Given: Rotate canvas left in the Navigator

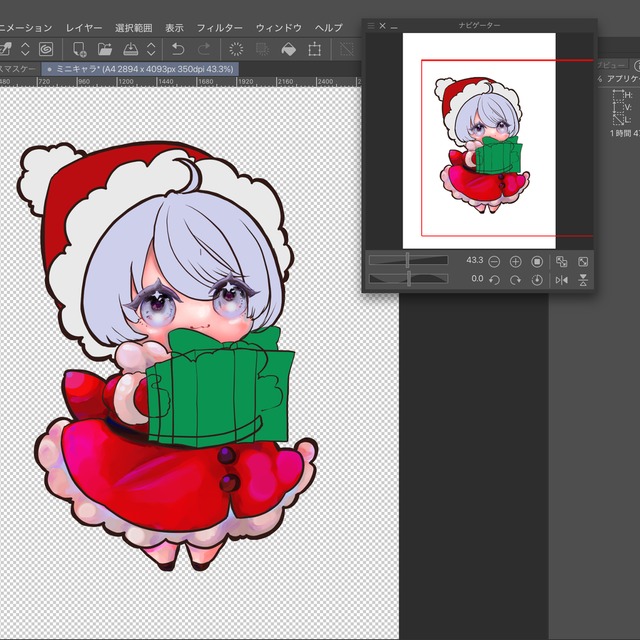Looking at the screenshot, I should point(495,280).
